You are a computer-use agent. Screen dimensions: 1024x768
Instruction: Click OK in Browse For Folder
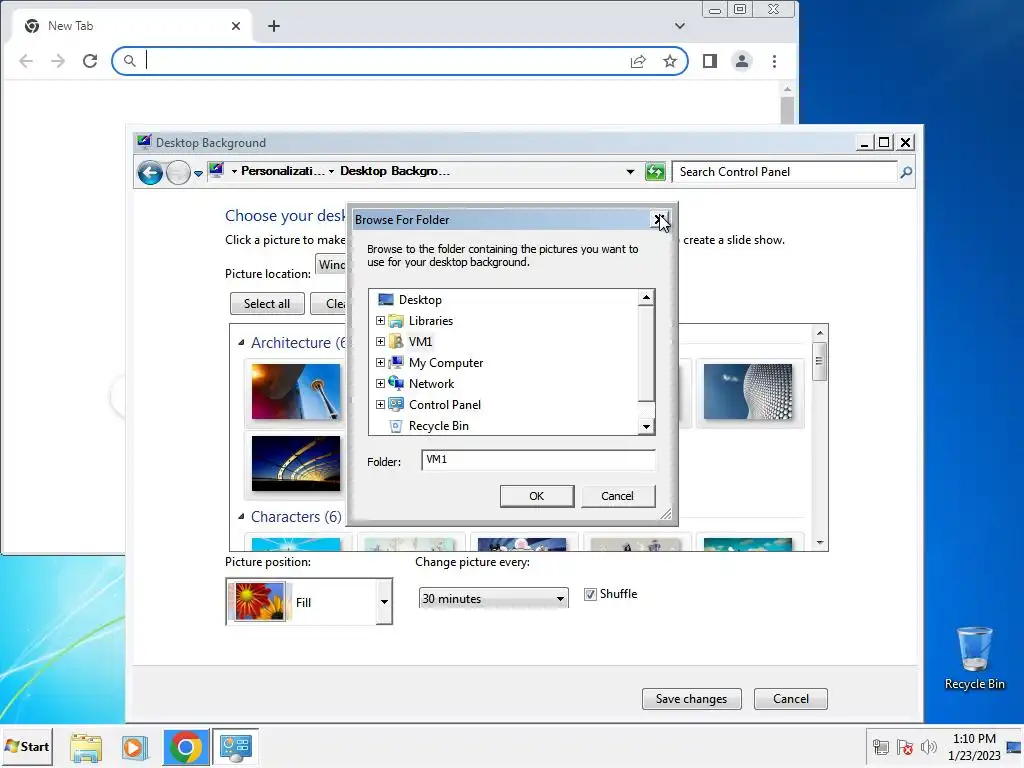[x=537, y=496]
